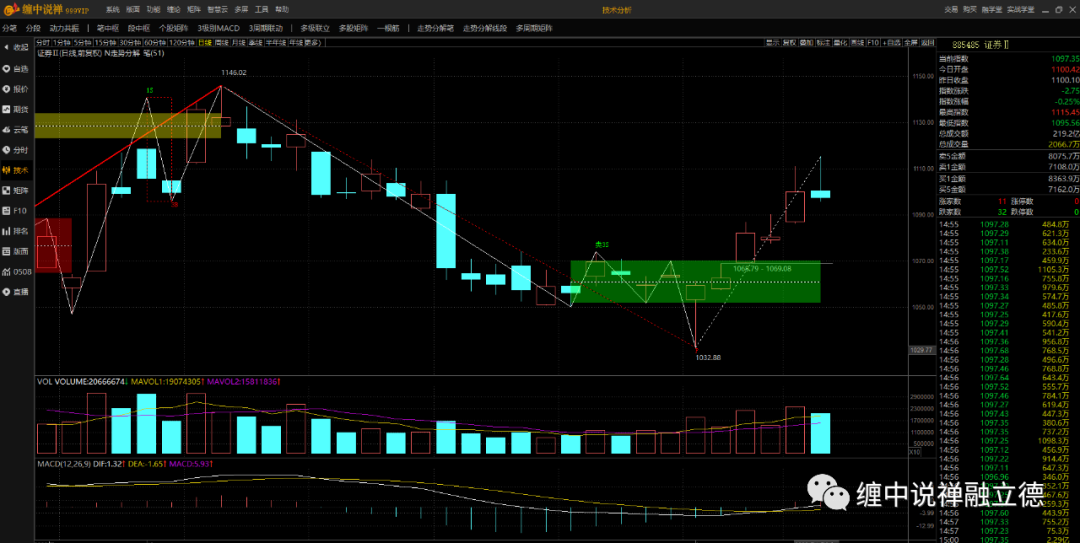
Task: Switch to 120分钟 period tab
Action: [182, 43]
